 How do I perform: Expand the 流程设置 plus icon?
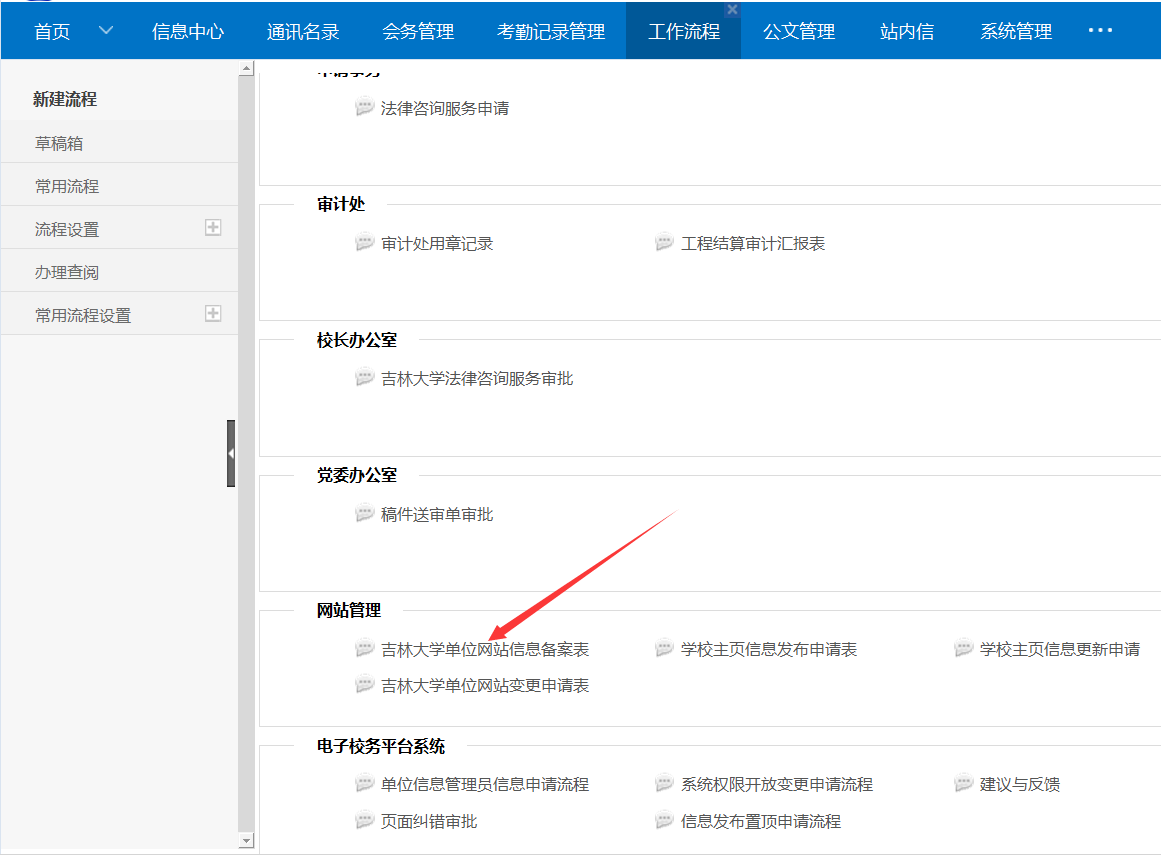click(x=213, y=228)
